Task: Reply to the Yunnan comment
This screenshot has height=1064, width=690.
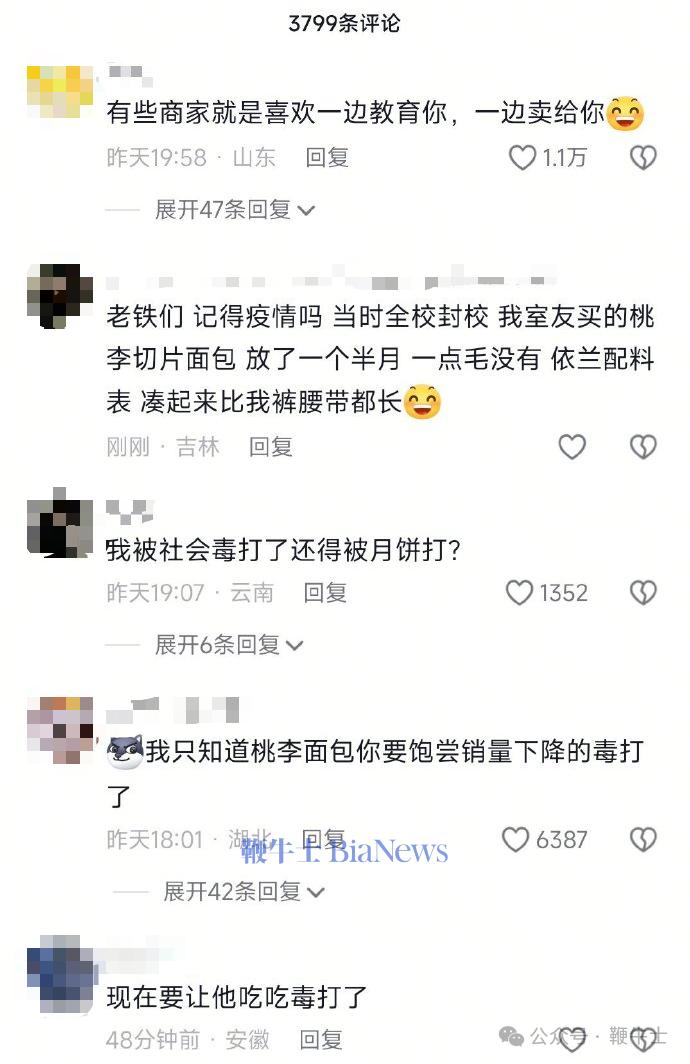Action: coord(325,592)
